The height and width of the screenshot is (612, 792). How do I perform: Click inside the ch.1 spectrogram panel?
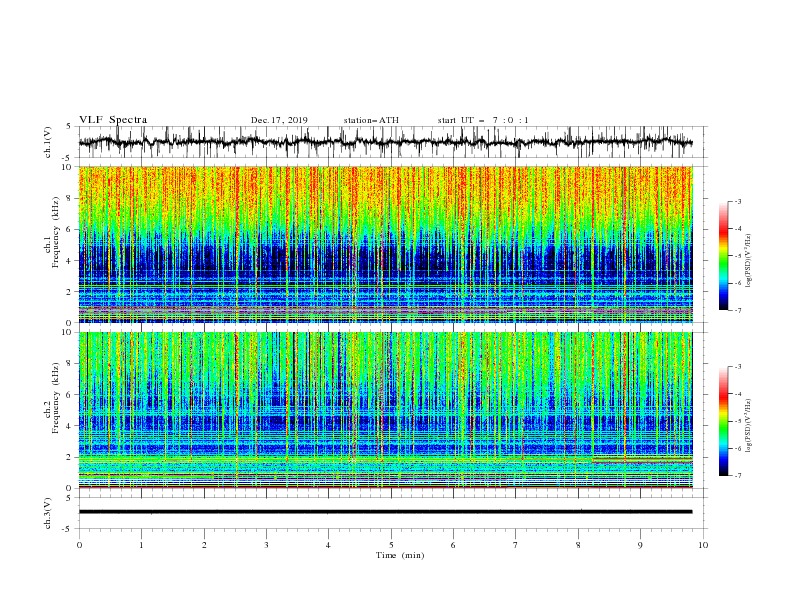(x=385, y=244)
